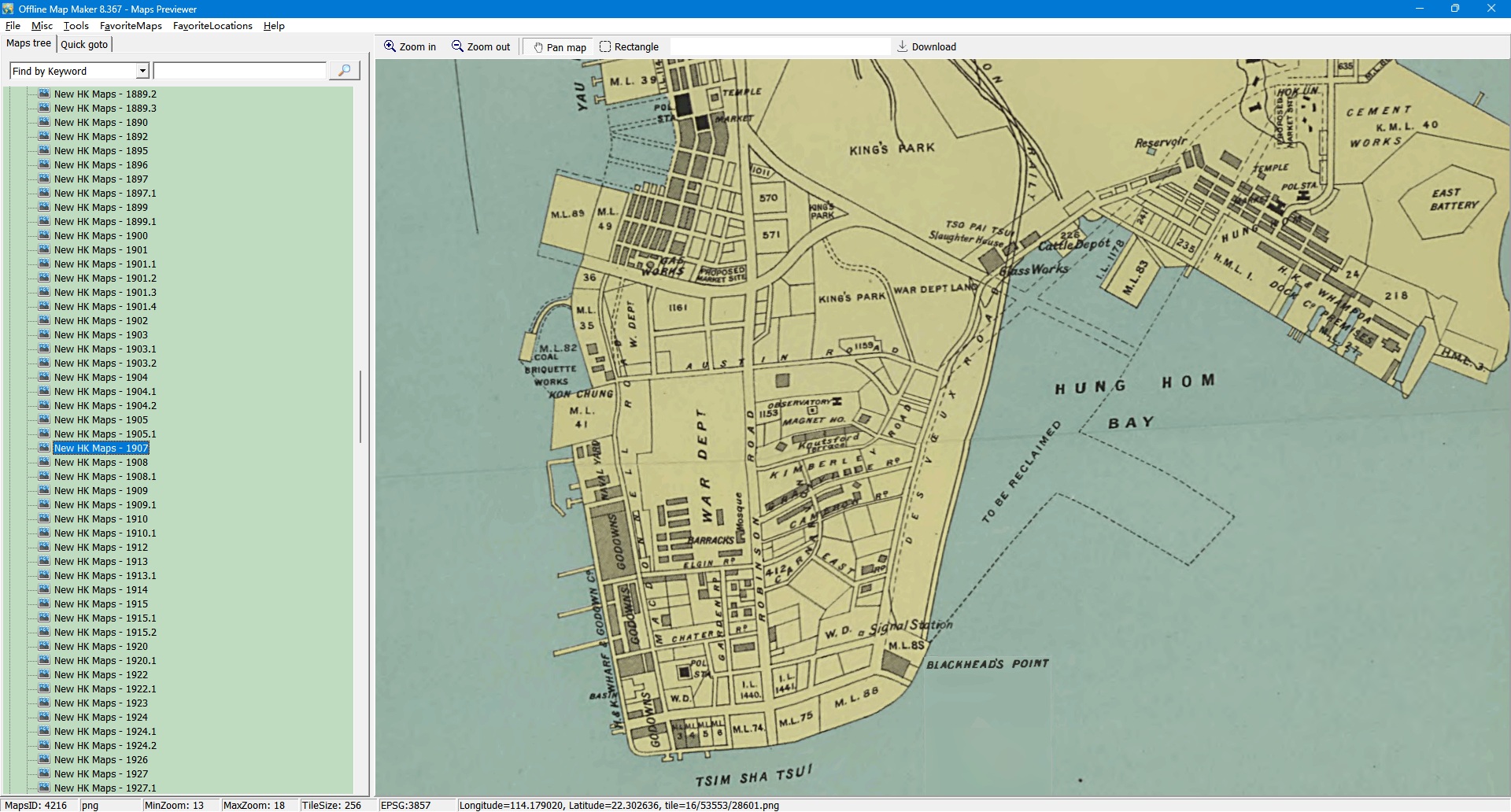Viewport: 1511px width, 812px height.
Task: Click the Zoom out magnifier icon
Action: pos(457,46)
